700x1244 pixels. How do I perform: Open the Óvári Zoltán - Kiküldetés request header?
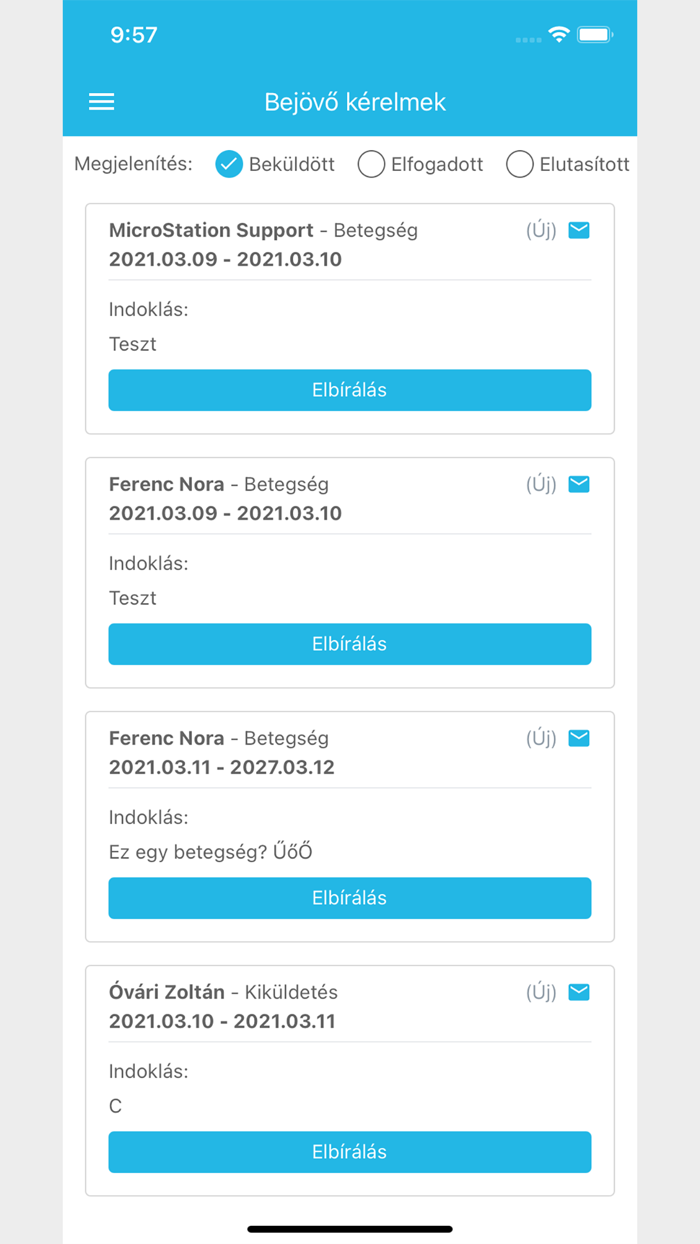pos(223,993)
